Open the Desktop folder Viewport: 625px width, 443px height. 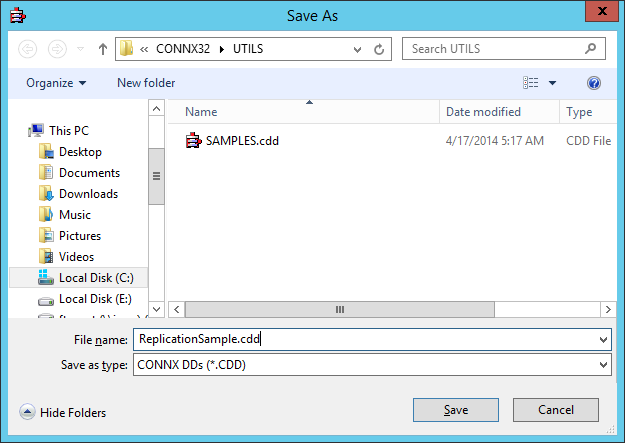pyautogui.click(x=80, y=152)
